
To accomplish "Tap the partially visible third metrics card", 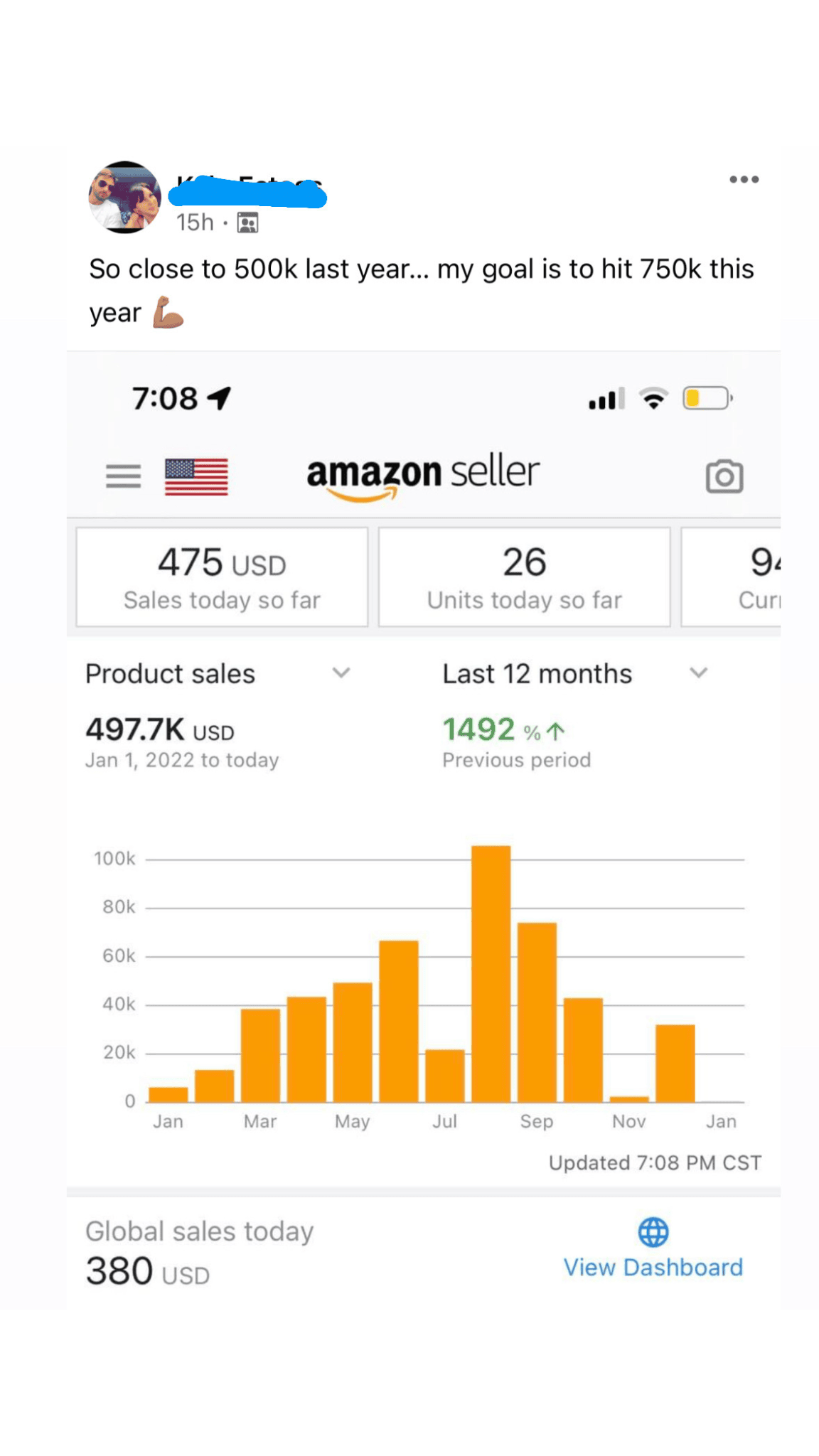I will pyautogui.click(x=732, y=577).
